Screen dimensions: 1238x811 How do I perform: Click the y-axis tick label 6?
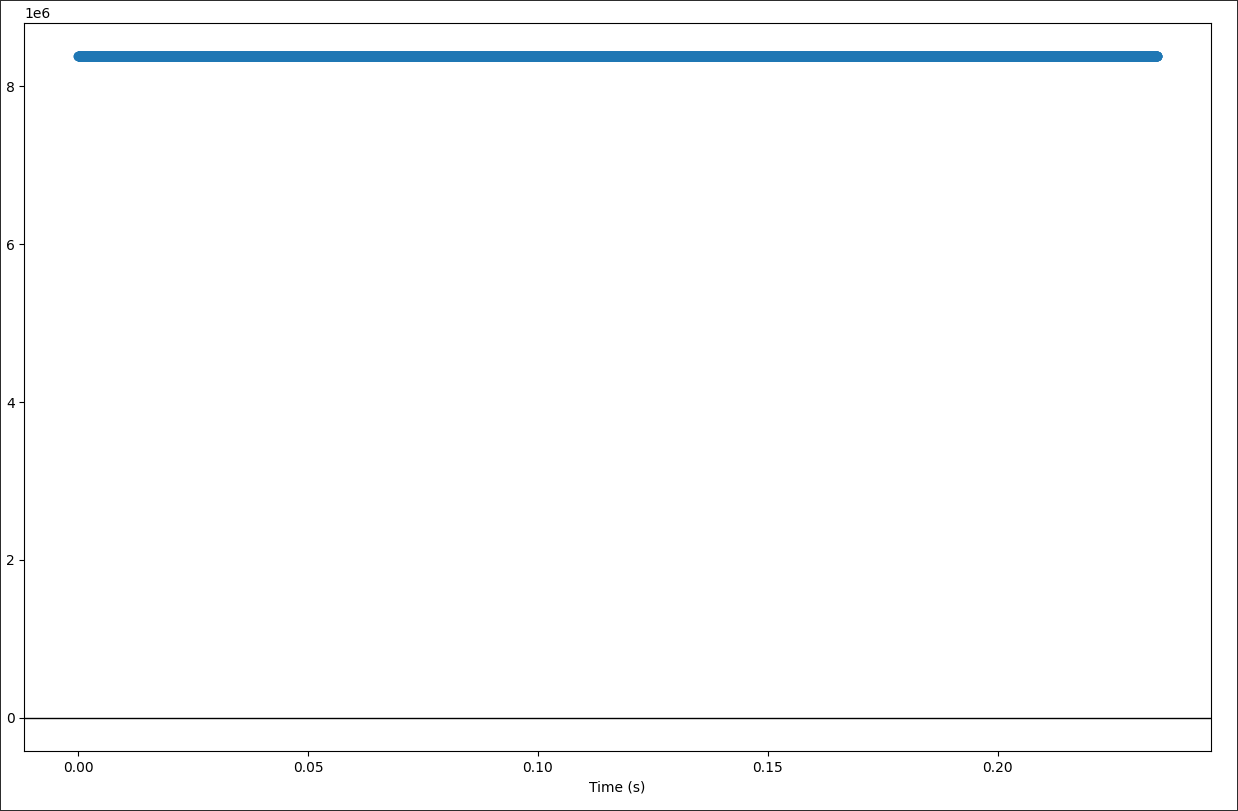click(11, 245)
